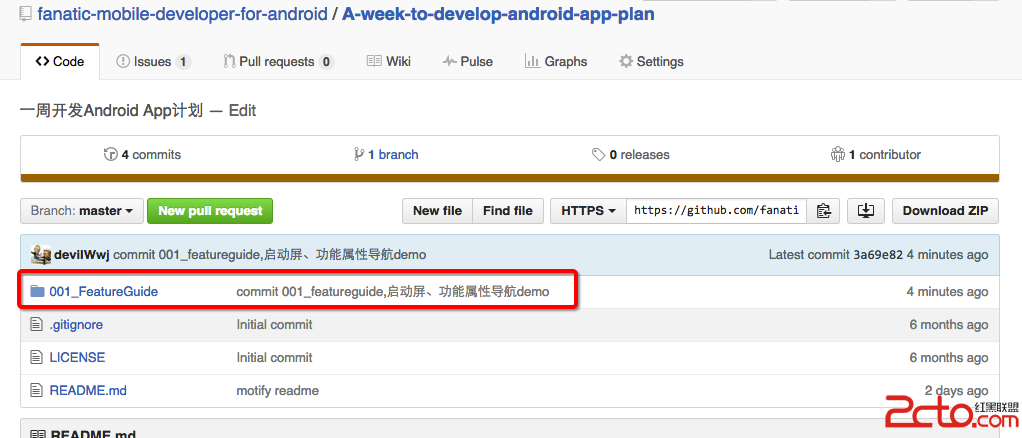Select the clone URL text field
1022x438 pixels.
pyautogui.click(x=716, y=211)
